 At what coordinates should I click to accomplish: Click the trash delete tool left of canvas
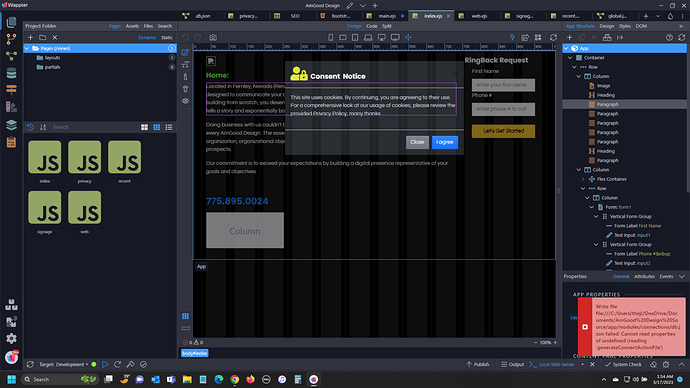pyautogui.click(x=185, y=89)
